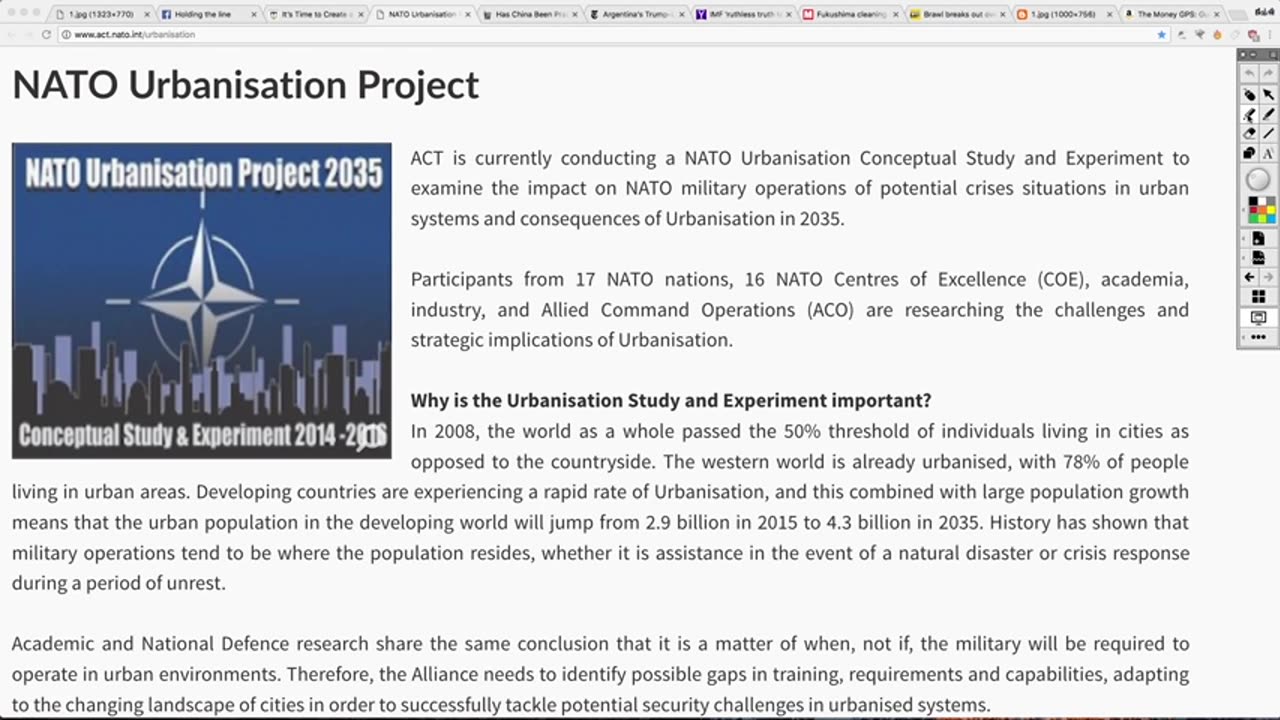Select the eraser tool
Screen dimensions: 1280x720
coord(1249,133)
